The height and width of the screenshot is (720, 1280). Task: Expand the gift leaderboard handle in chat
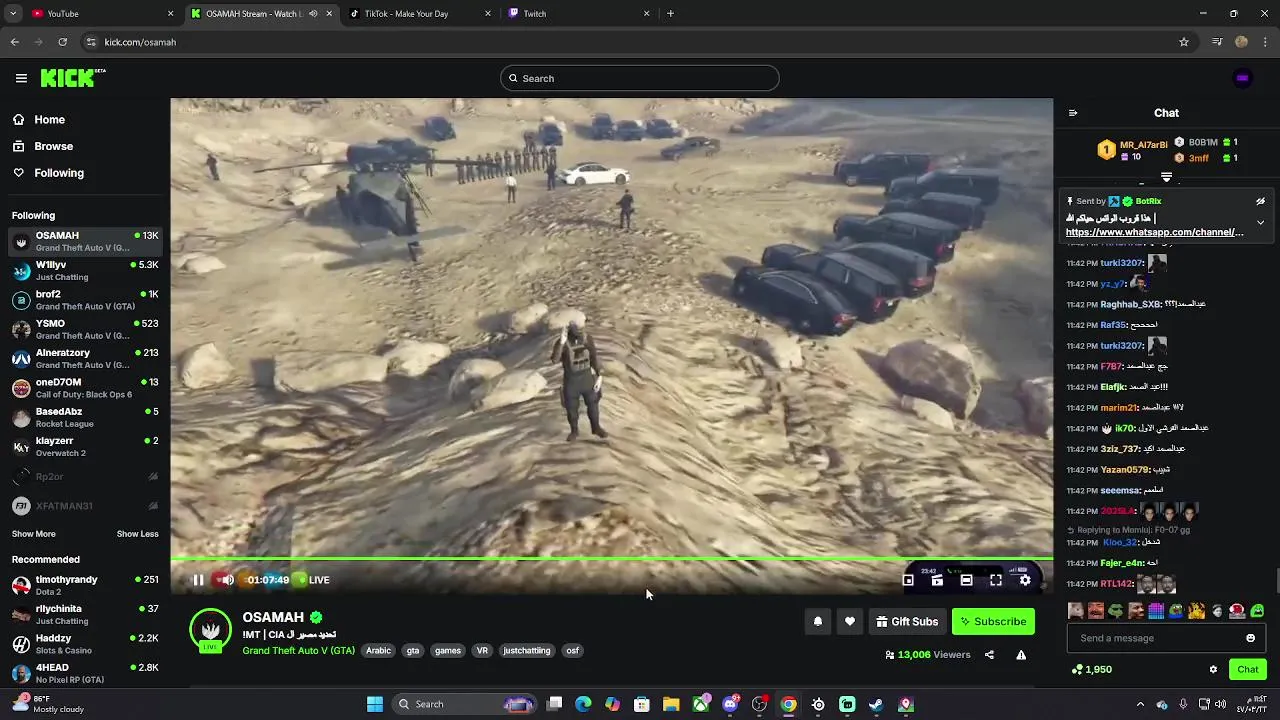1166,177
